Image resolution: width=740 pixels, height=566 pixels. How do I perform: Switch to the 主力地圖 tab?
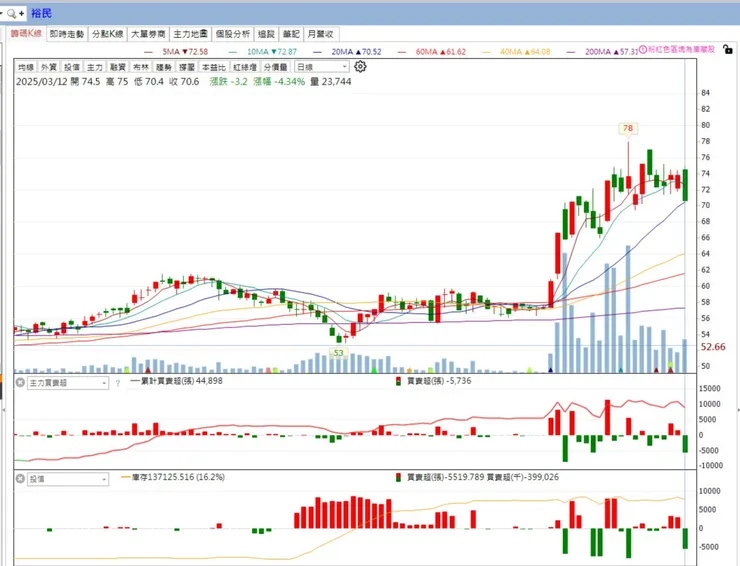click(190, 34)
